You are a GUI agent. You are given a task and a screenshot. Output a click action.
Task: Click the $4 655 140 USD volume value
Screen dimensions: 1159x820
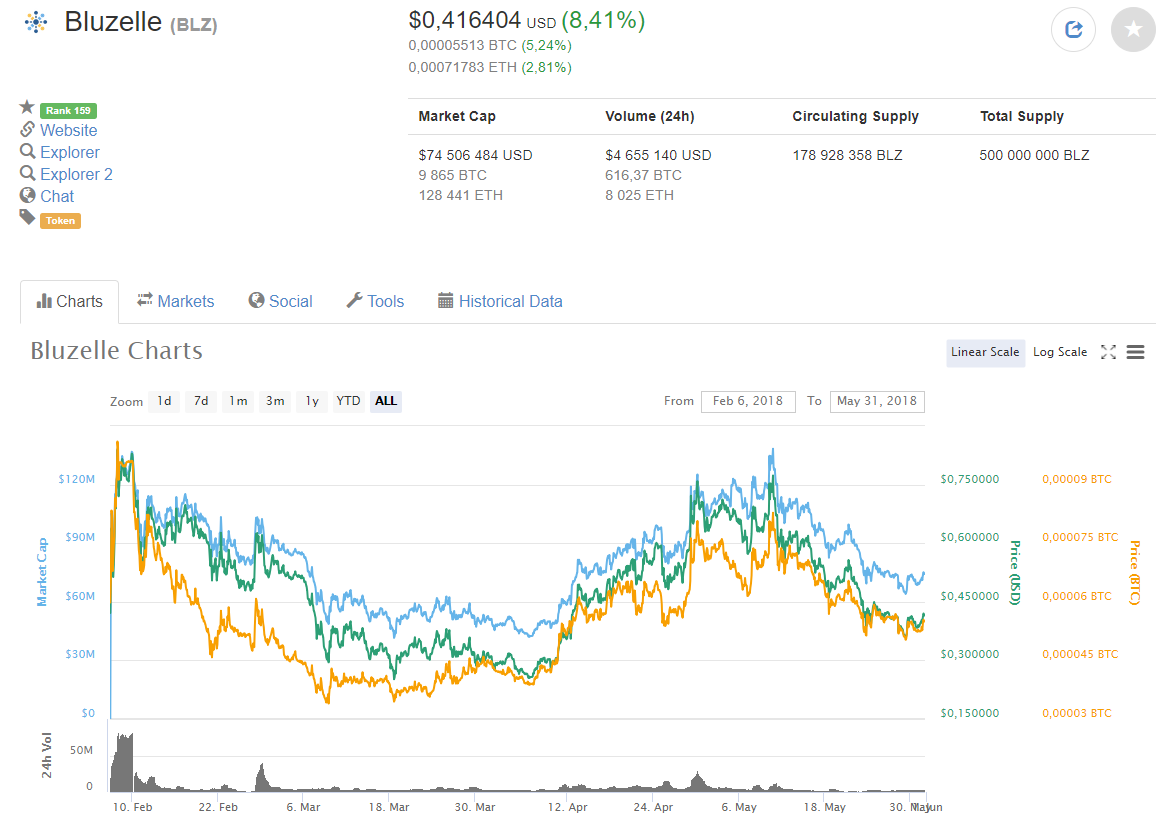[658, 155]
